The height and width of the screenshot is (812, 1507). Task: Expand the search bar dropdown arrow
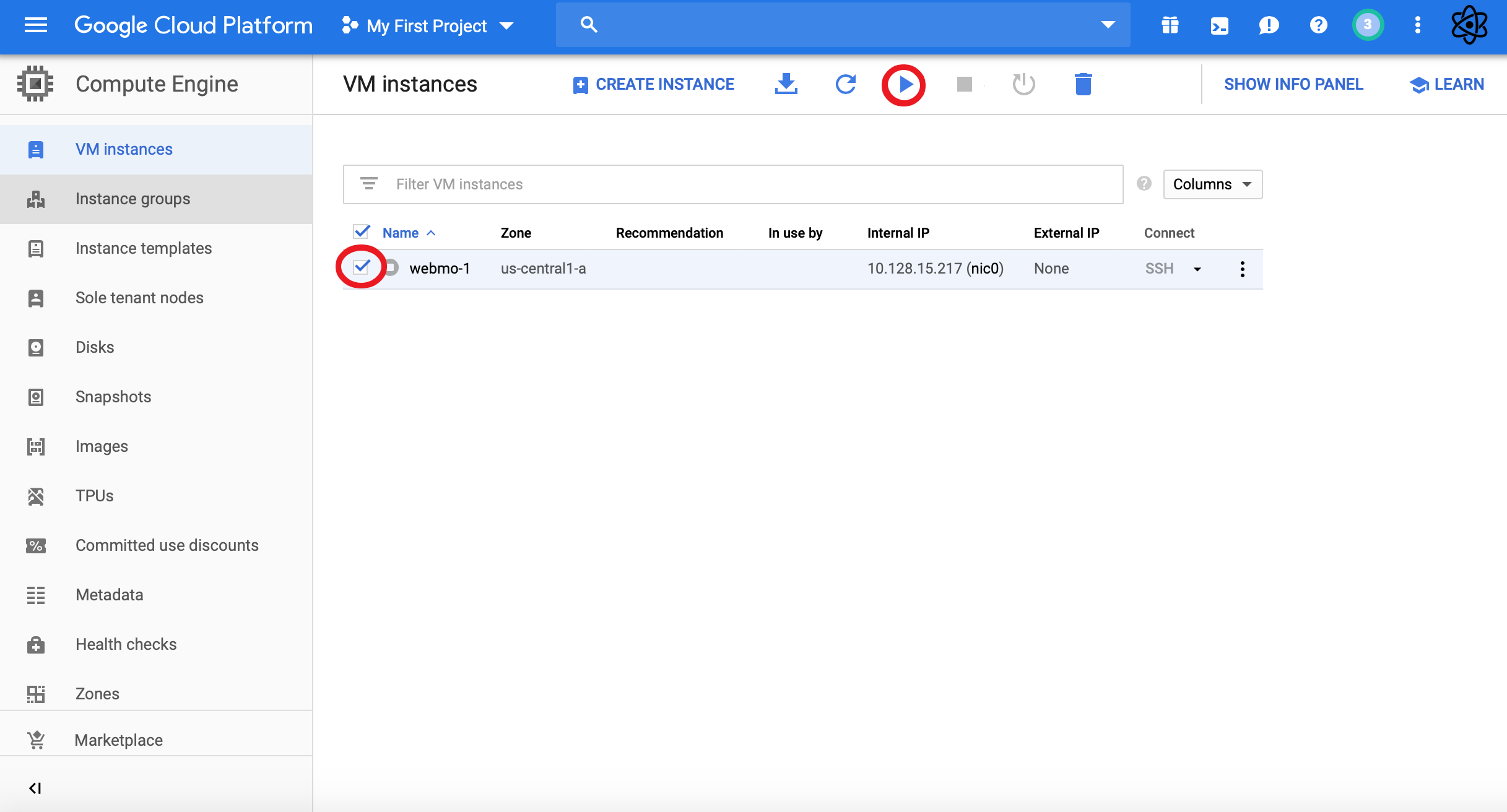[1108, 25]
